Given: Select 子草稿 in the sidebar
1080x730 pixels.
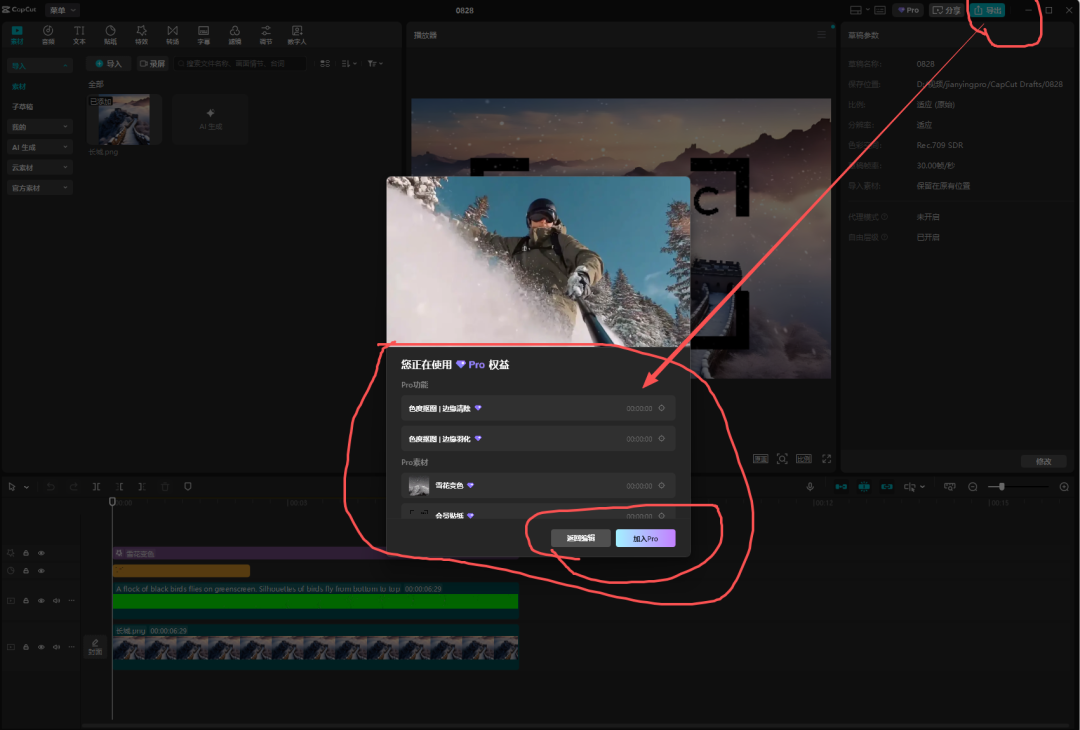Looking at the screenshot, I should pyautogui.click(x=22, y=106).
